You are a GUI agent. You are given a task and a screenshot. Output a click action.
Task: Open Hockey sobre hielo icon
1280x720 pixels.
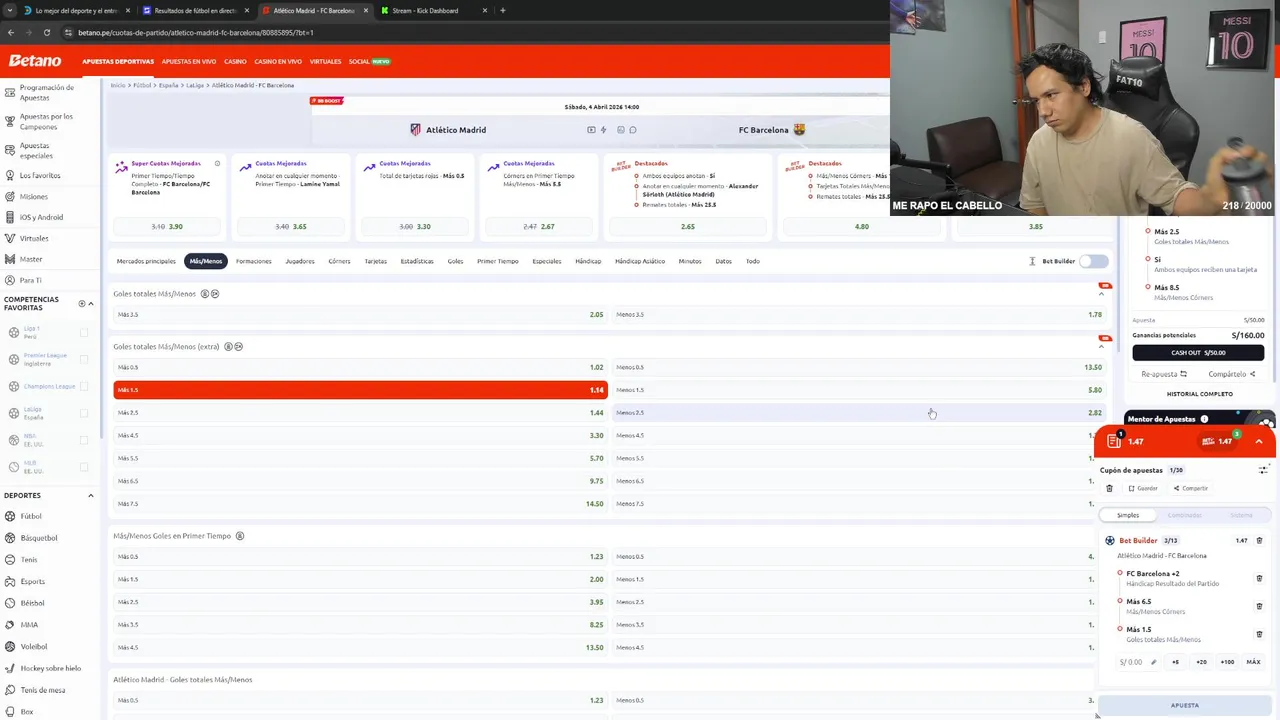point(11,668)
